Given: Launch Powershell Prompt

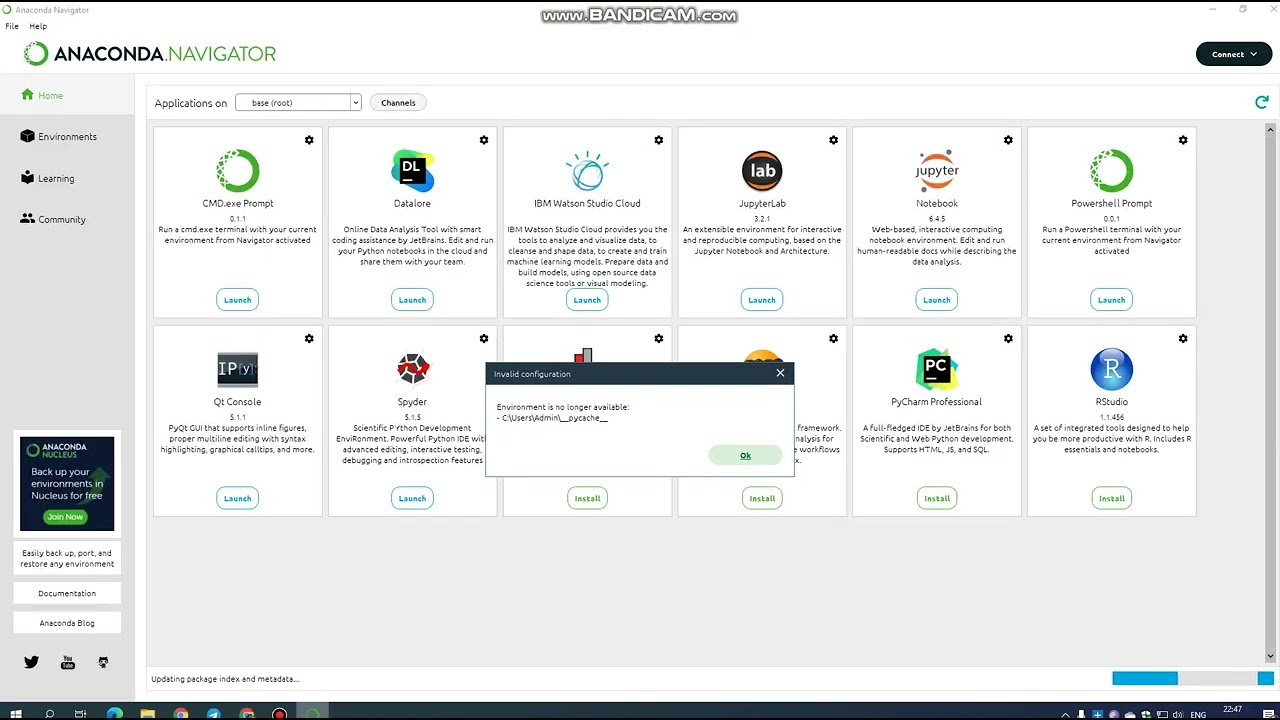Looking at the screenshot, I should [1111, 300].
